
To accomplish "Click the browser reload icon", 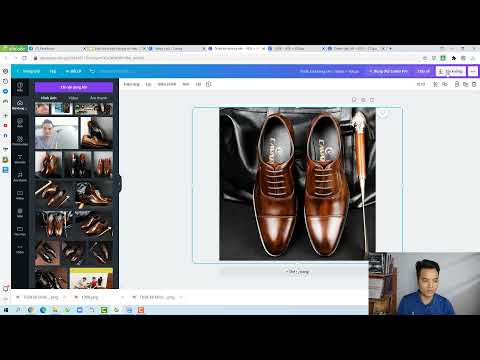I will [24, 58].
